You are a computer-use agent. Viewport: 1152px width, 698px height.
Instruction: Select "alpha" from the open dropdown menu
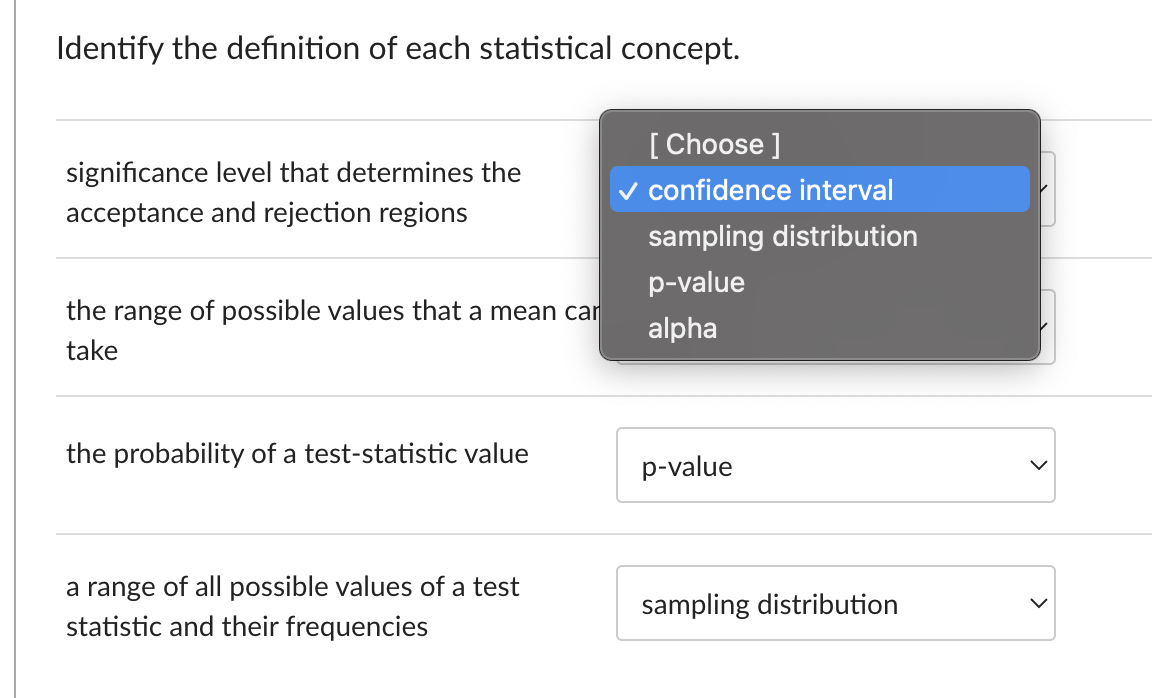683,328
